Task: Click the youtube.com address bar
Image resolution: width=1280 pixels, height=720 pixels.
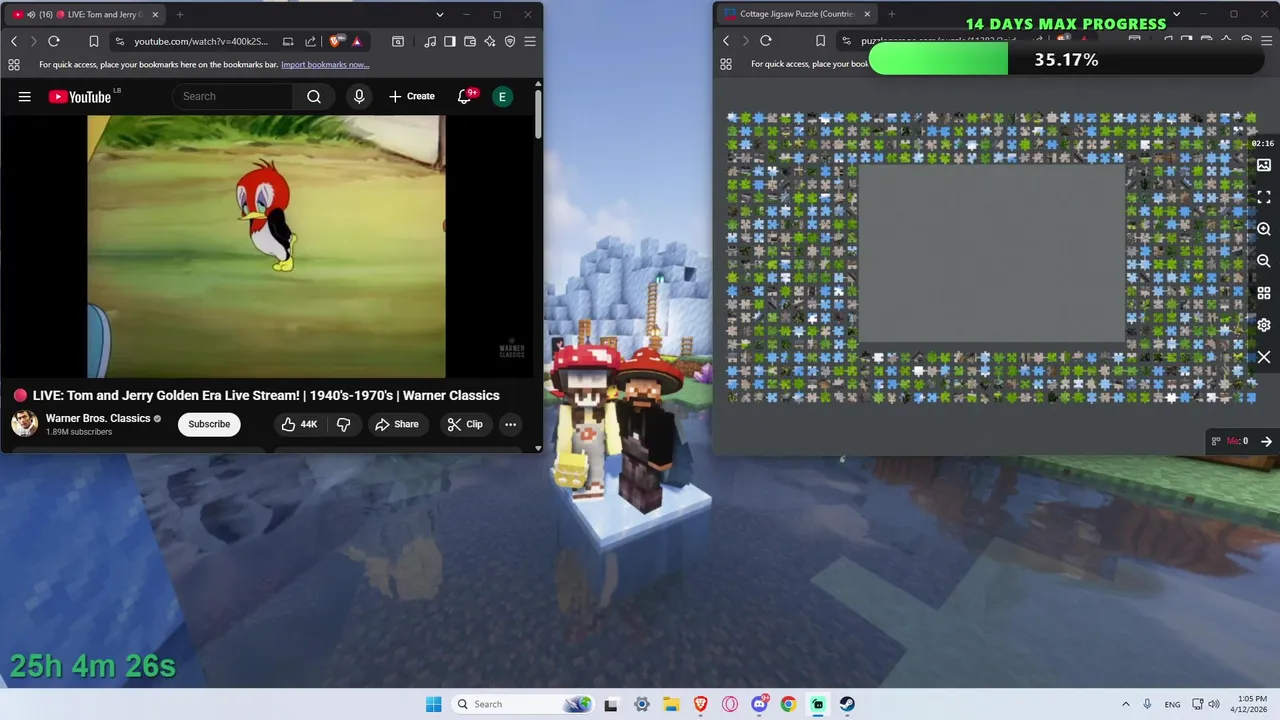Action: (200, 41)
